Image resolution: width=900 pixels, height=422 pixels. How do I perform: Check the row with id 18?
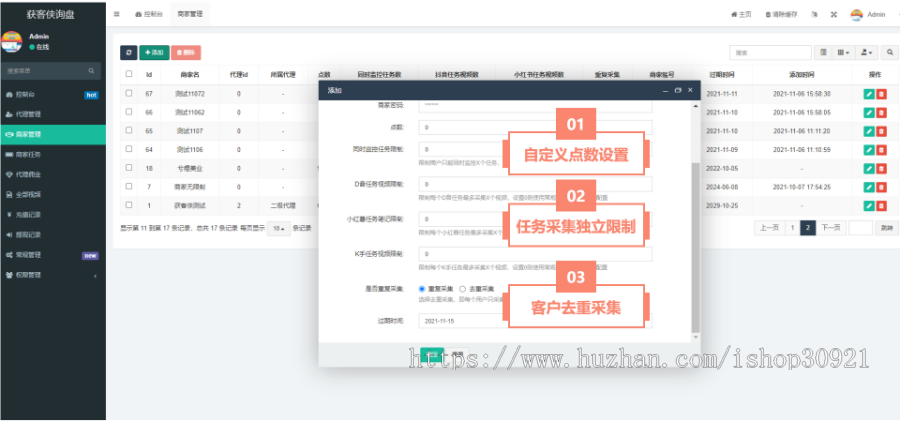pos(129,167)
